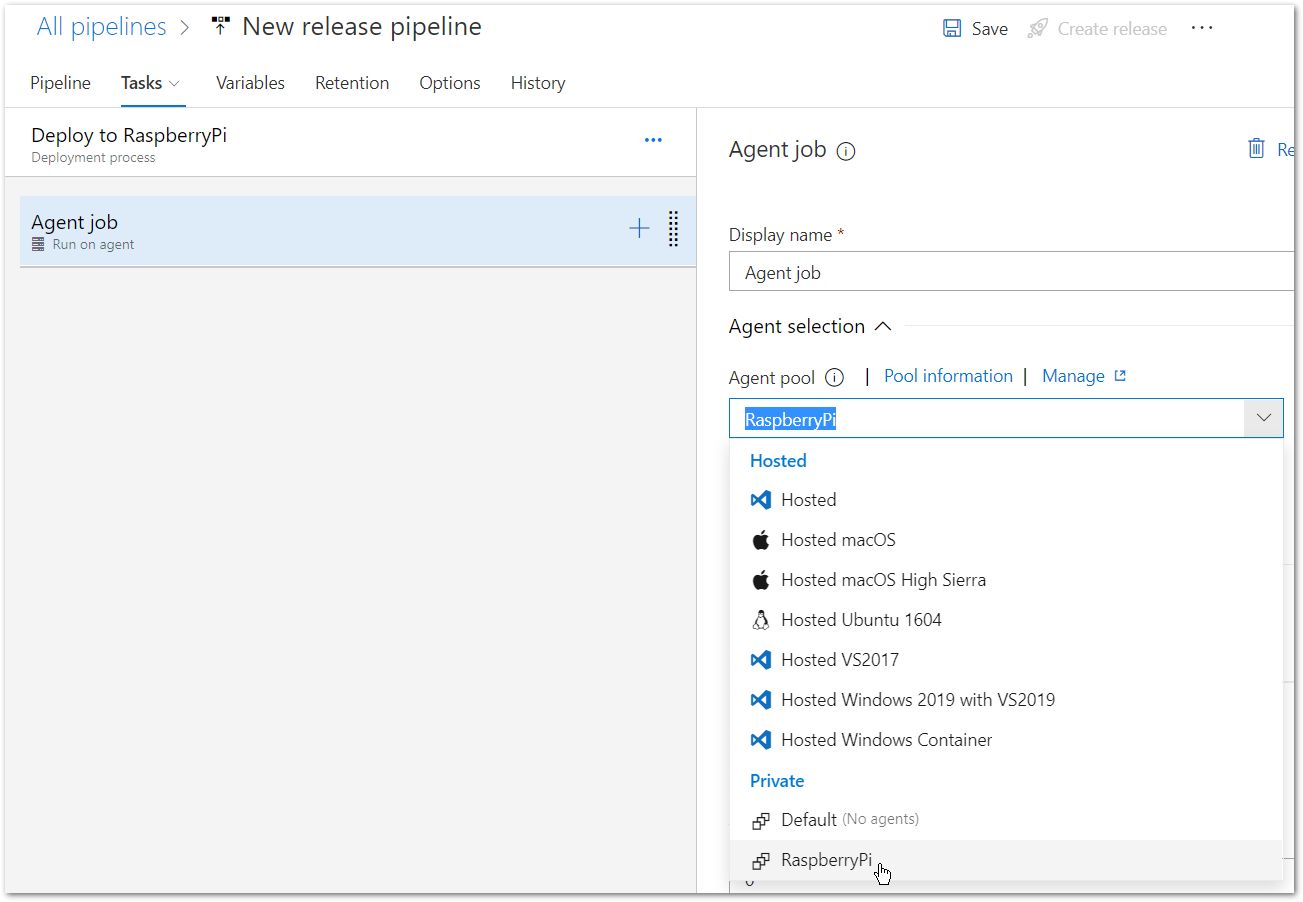Viewport: 1303px width, 902px height.
Task: Navigate back via All pipelines breadcrumb
Action: [101, 26]
